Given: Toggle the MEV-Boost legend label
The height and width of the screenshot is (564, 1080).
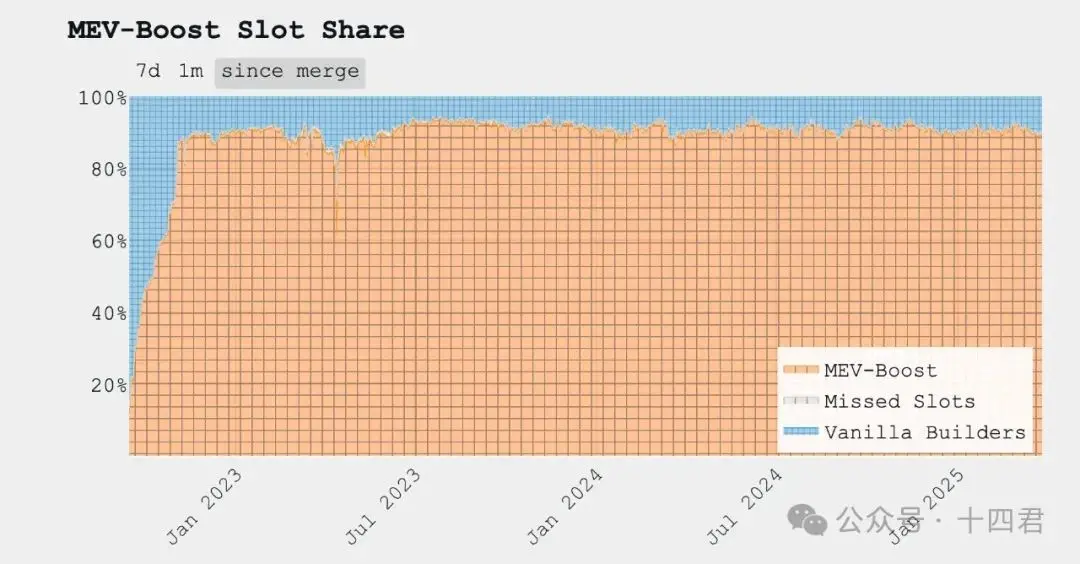Looking at the screenshot, I should 880,370.
